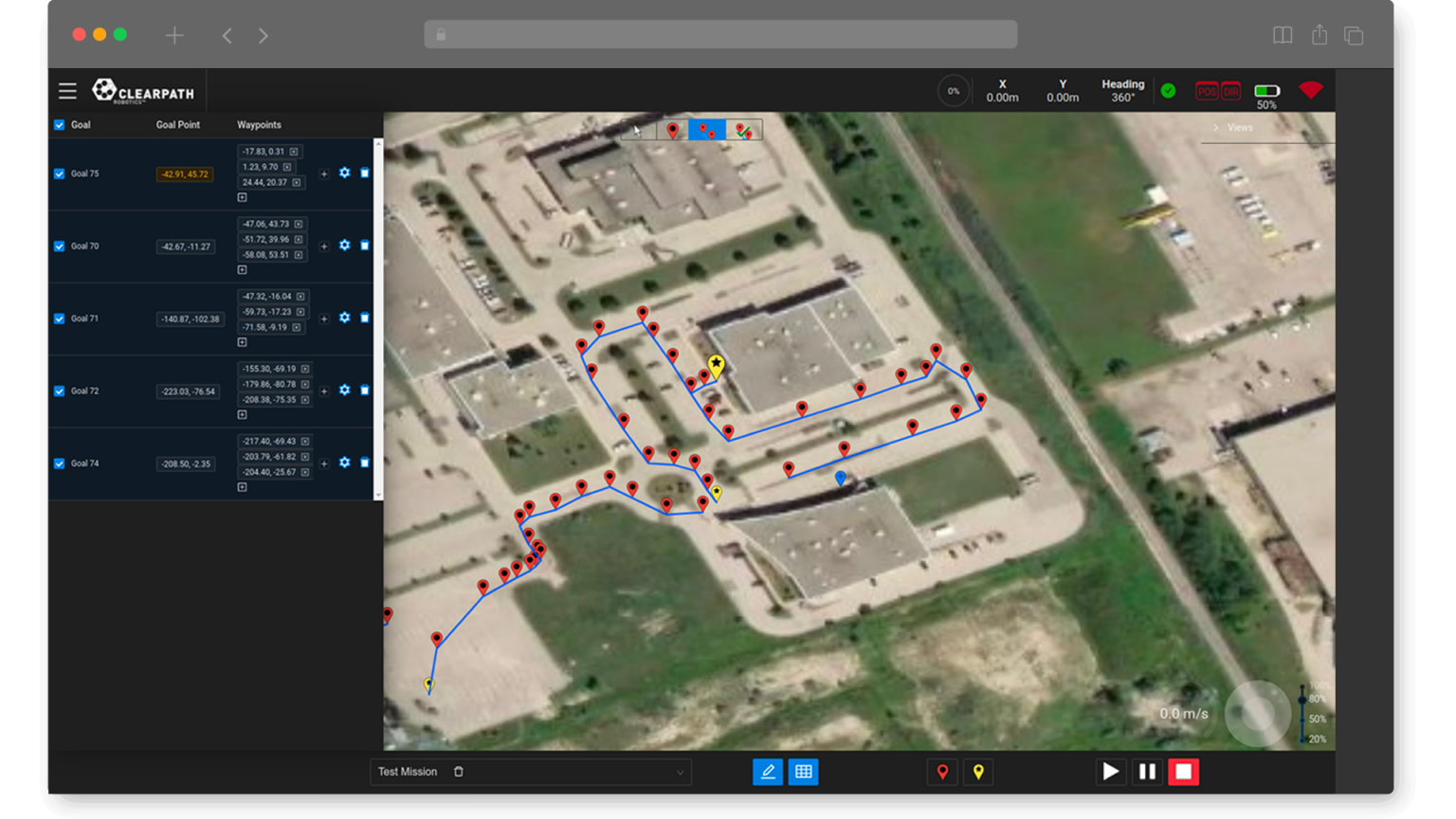Image resolution: width=1456 pixels, height=819 pixels.
Task: Click the pencil edit mode icon
Action: pyautogui.click(x=768, y=772)
